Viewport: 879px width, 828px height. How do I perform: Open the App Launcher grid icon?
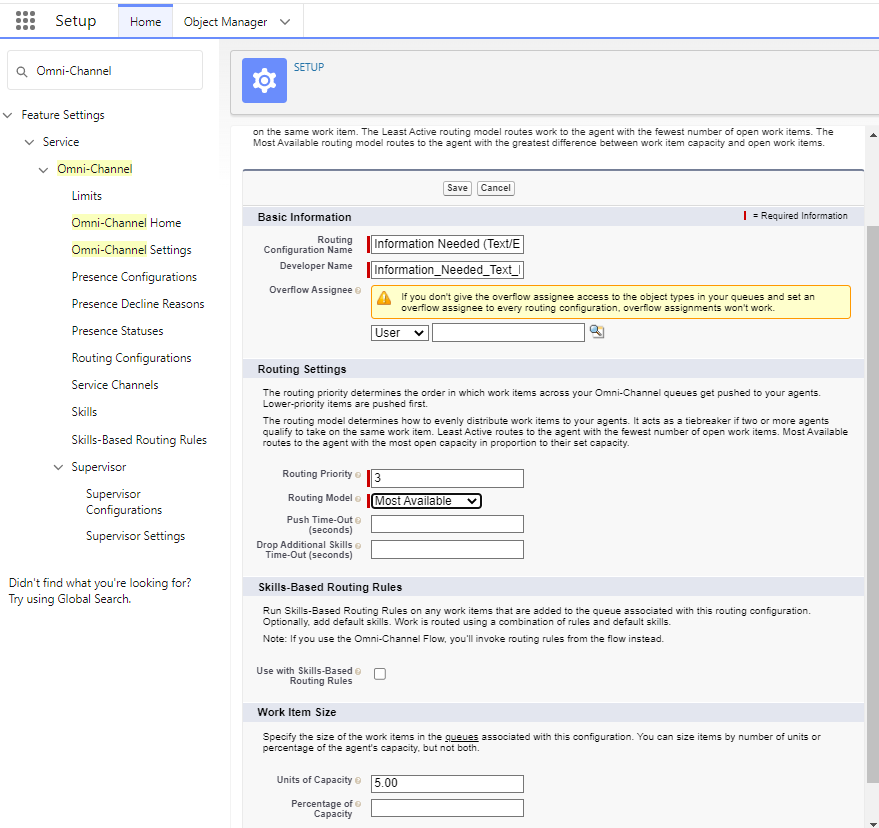click(x=25, y=21)
